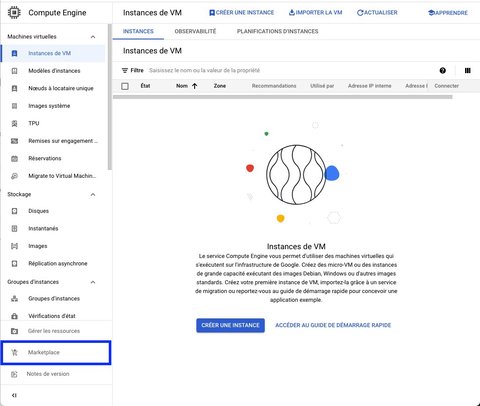Image resolution: width=480 pixels, height=406 pixels.
Task: Click the Instantanés sidebar icon
Action: point(14,229)
